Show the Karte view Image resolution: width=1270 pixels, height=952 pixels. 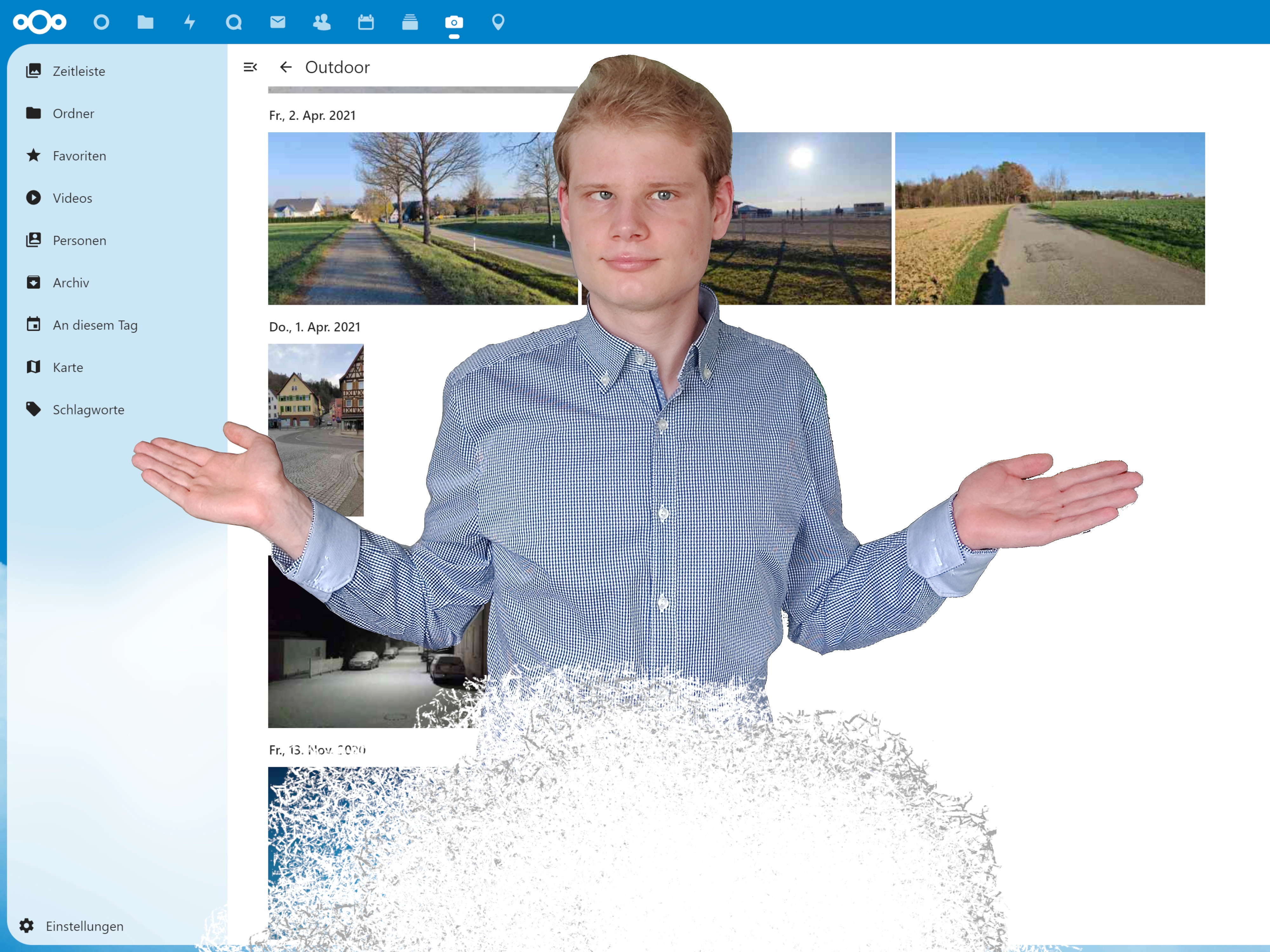point(68,367)
